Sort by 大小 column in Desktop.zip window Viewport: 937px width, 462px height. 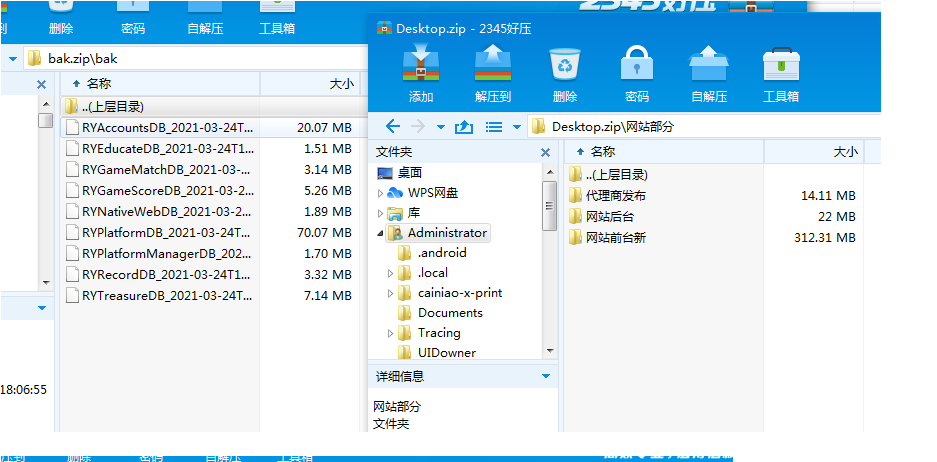point(814,152)
